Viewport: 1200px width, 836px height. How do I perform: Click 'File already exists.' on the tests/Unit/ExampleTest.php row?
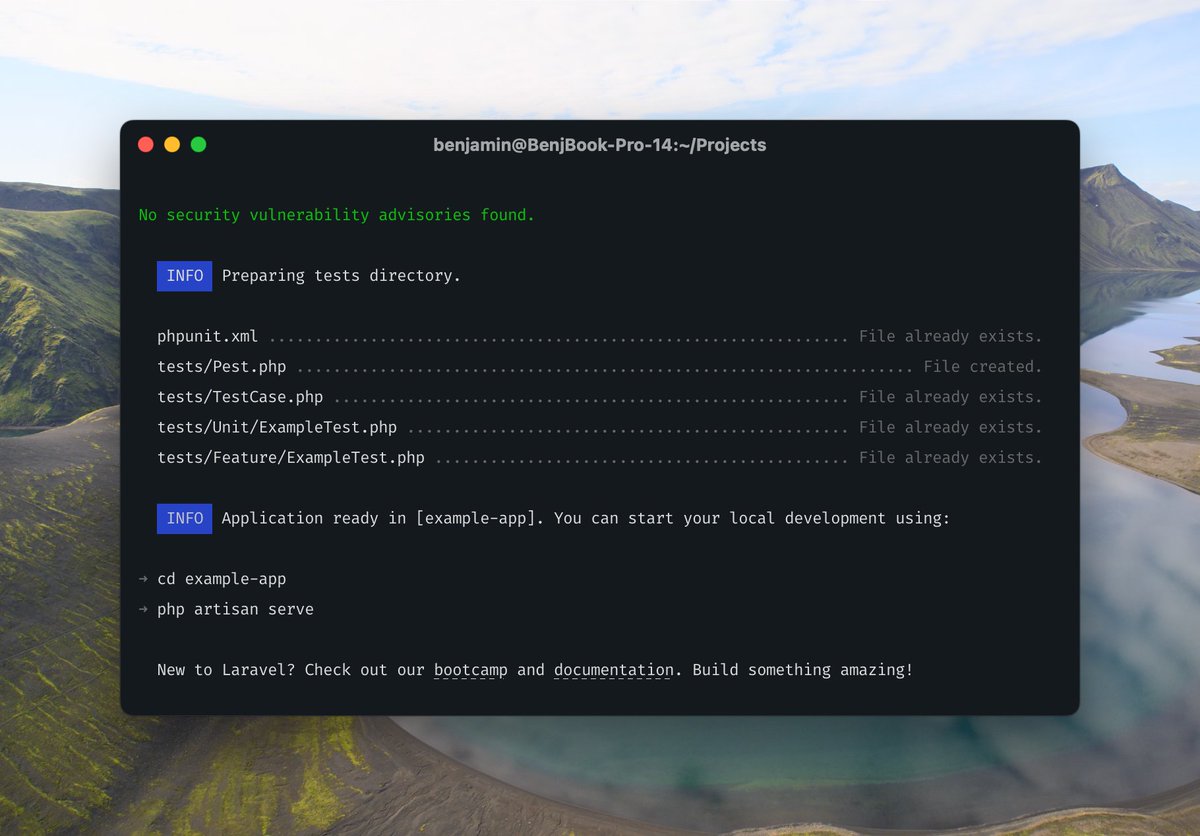[x=951, y=427]
